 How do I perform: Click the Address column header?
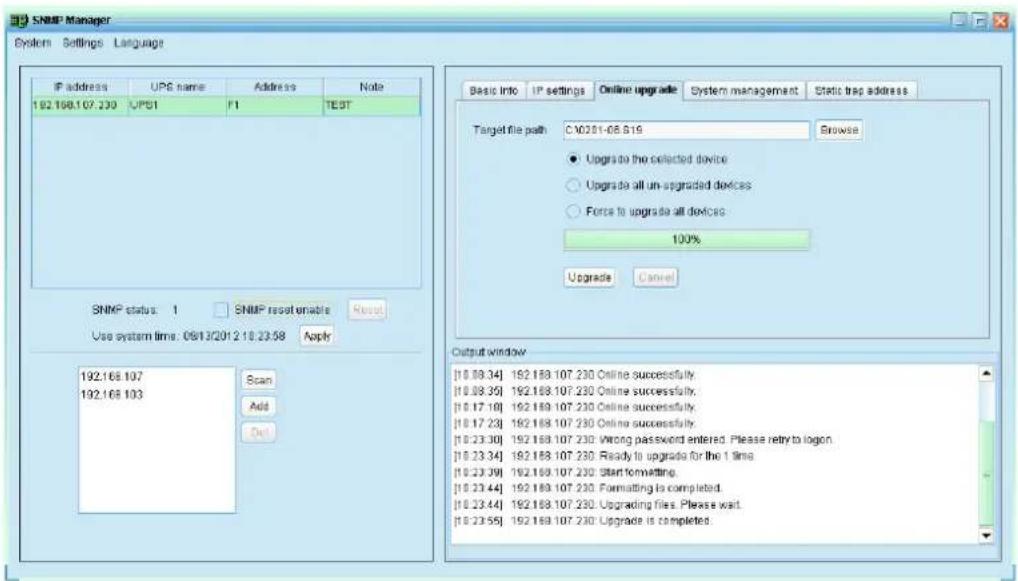[275, 87]
